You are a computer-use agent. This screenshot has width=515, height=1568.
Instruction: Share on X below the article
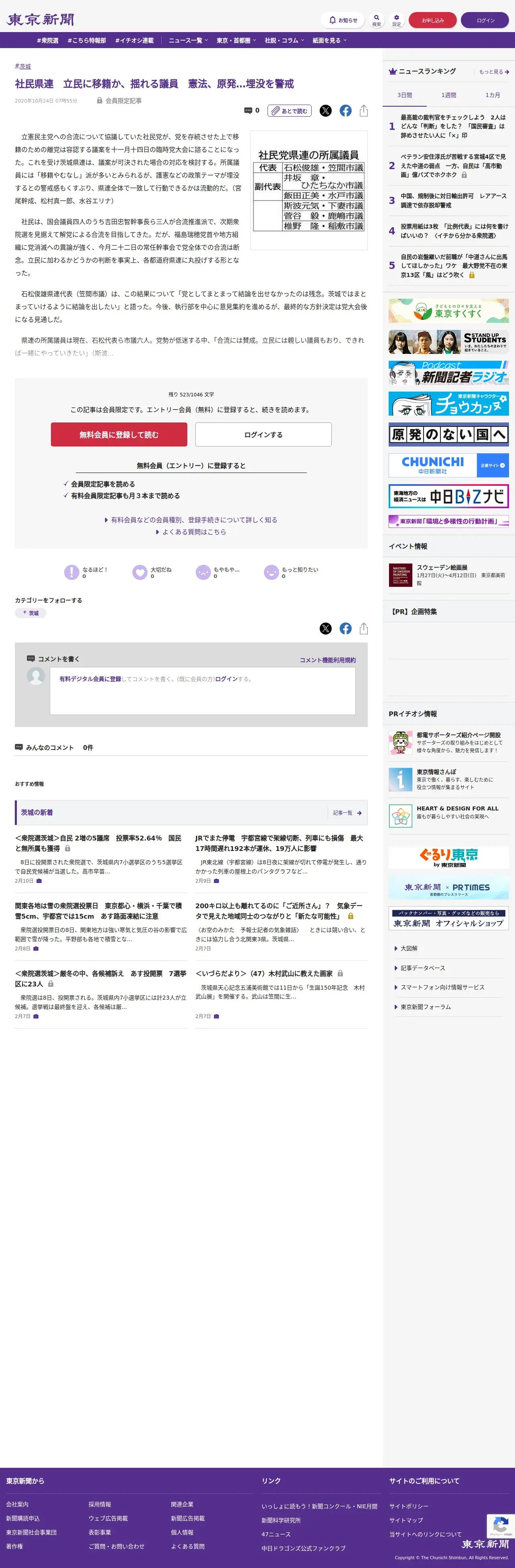pyautogui.click(x=325, y=629)
